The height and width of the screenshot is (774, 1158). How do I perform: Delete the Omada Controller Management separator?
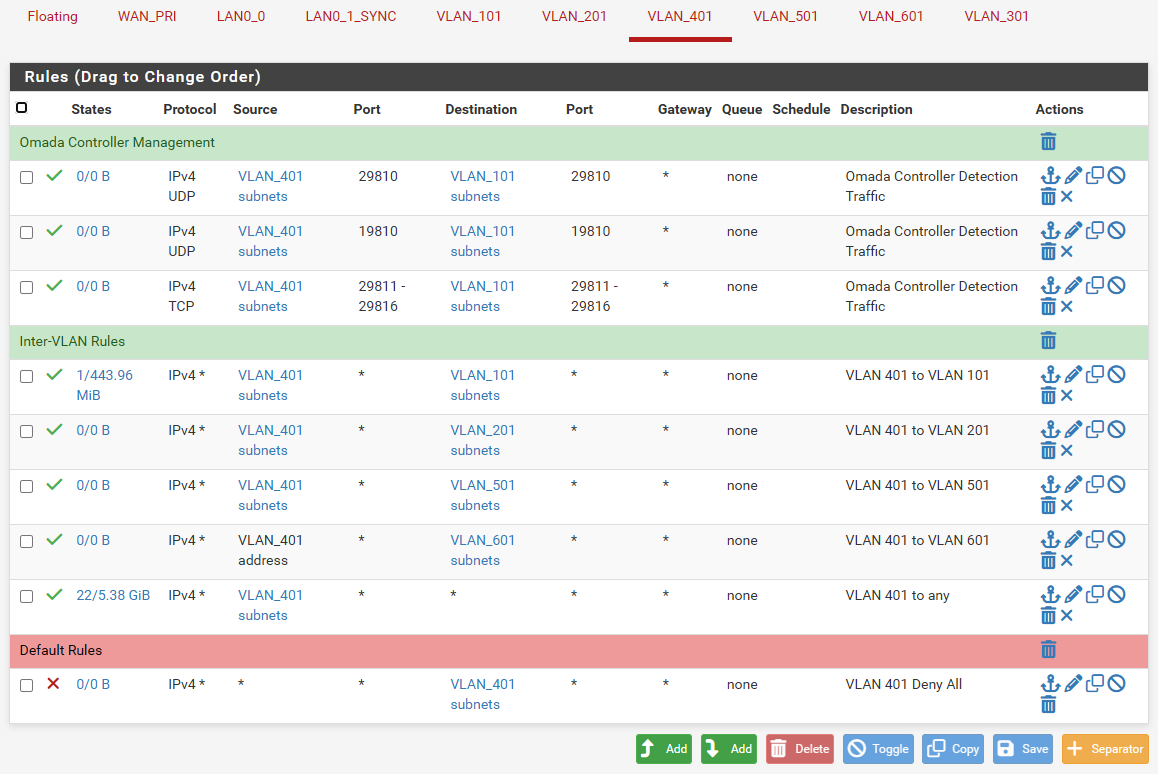[1048, 142]
